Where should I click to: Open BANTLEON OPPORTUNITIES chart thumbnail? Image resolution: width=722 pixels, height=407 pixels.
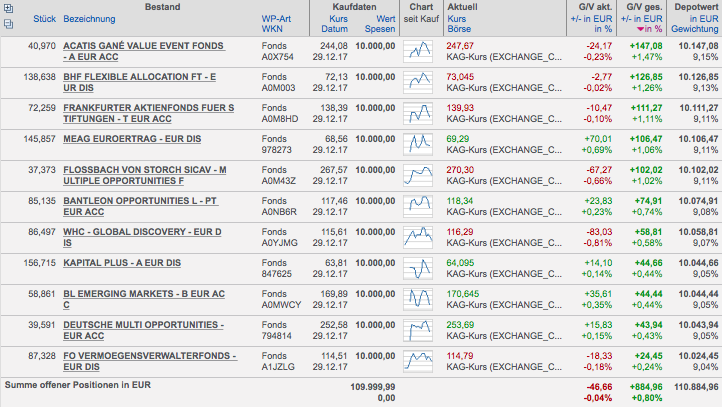[418, 206]
